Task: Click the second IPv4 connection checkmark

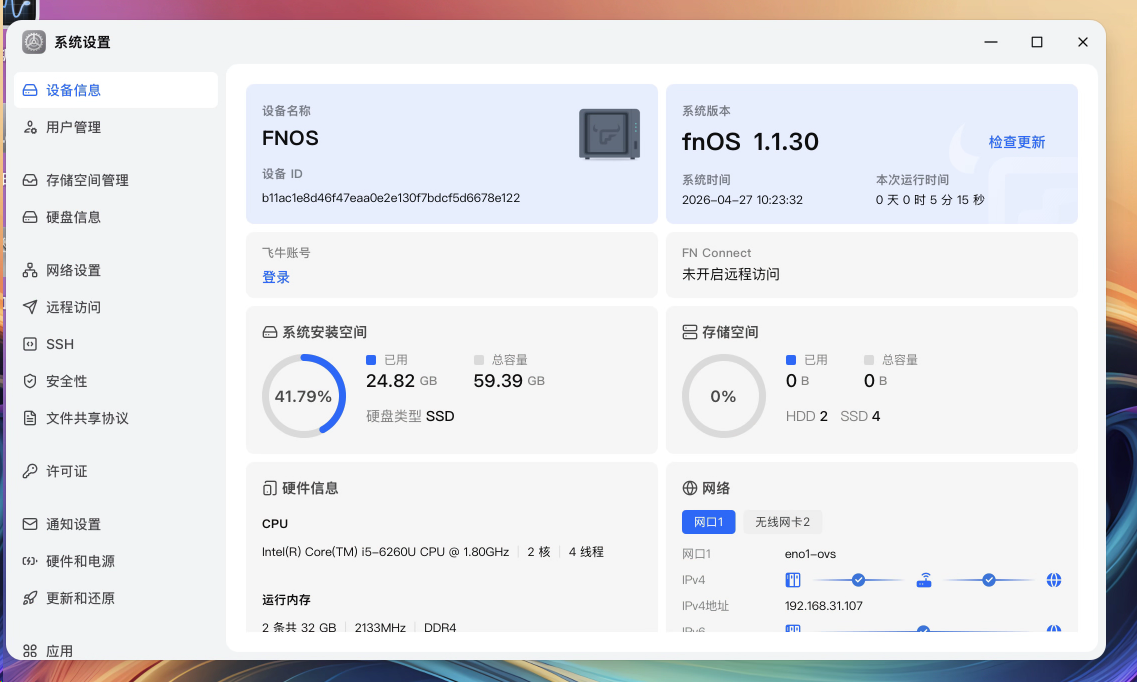Action: point(989,580)
